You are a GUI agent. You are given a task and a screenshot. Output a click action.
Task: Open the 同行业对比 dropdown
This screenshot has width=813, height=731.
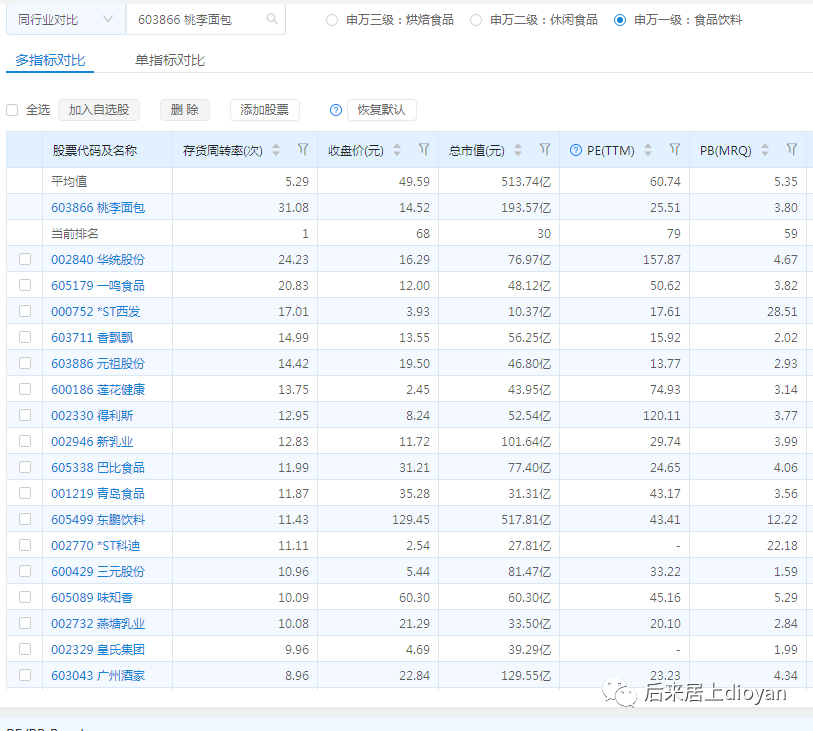tap(66, 20)
